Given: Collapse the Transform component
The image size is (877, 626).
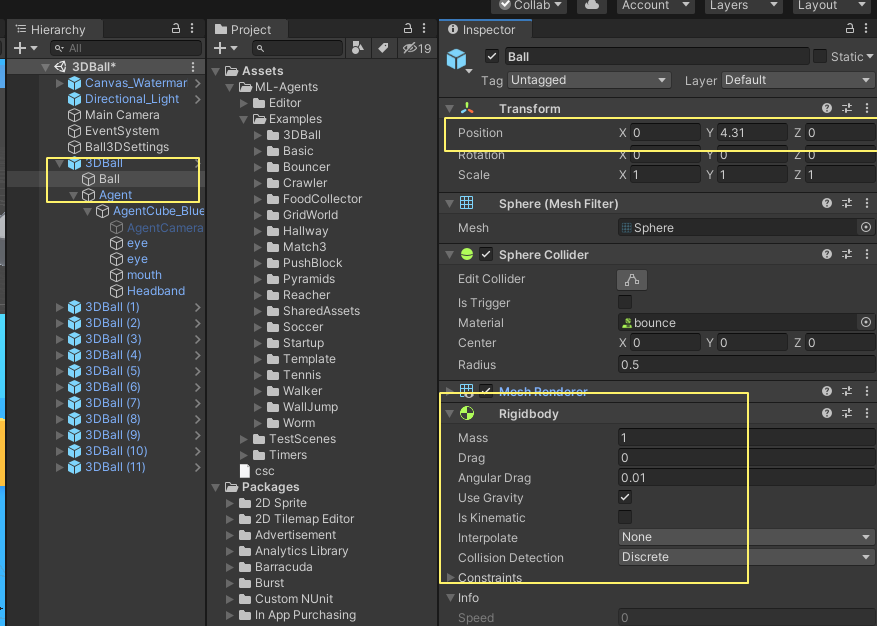Looking at the screenshot, I should [449, 109].
